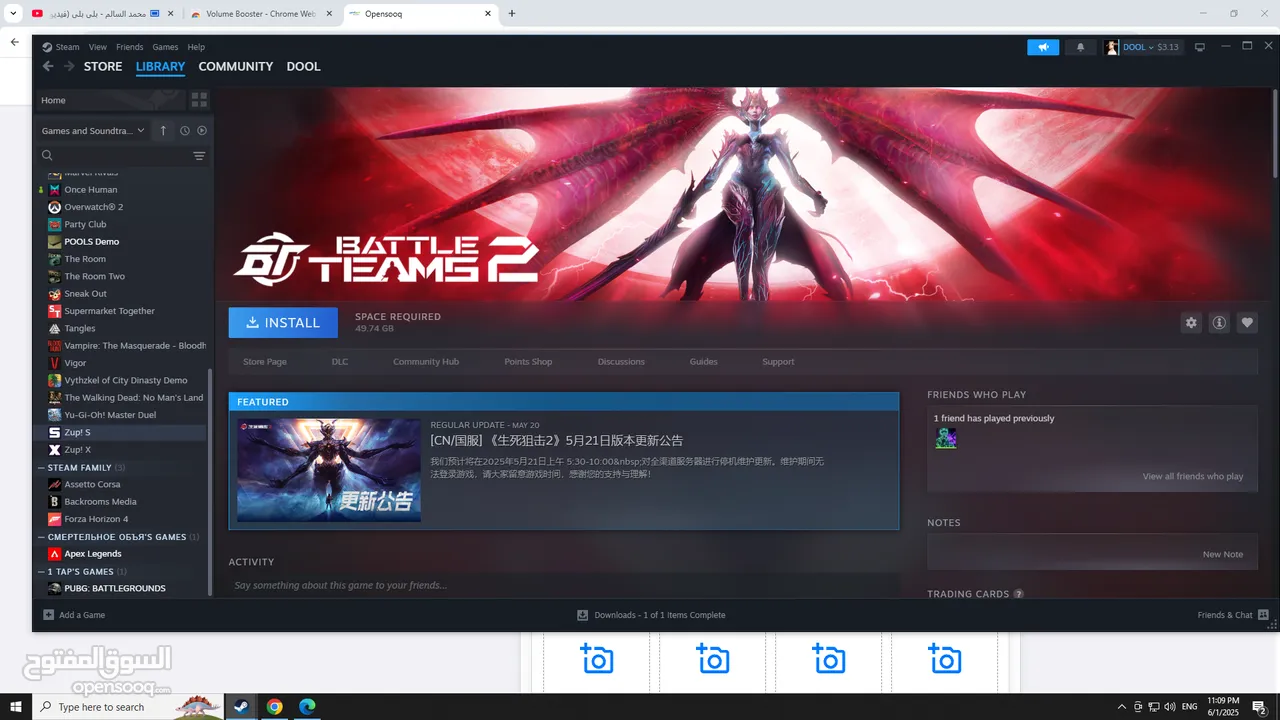This screenshot has width=1280, height=720.
Task: Select Apex Legends in the games list
Action: coord(93,554)
